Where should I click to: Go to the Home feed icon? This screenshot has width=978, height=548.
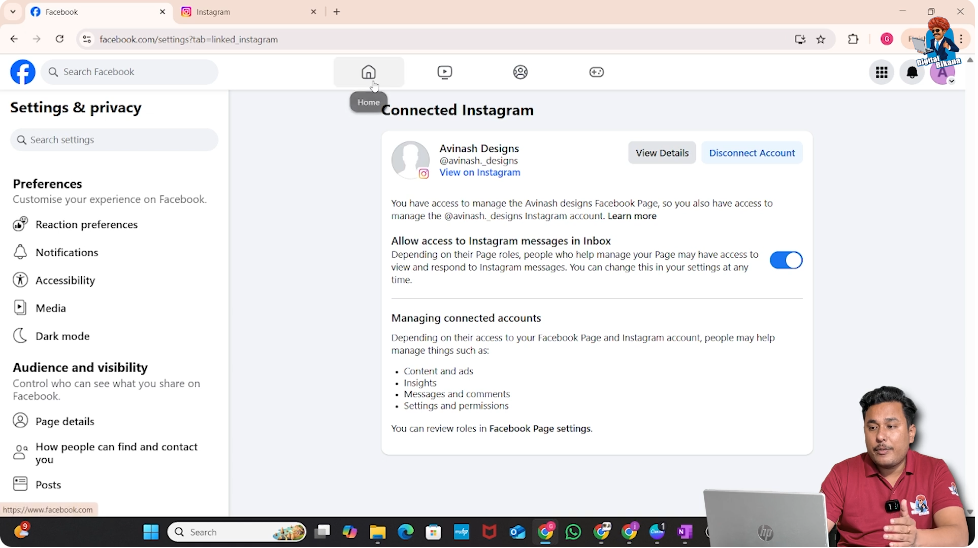click(x=369, y=72)
